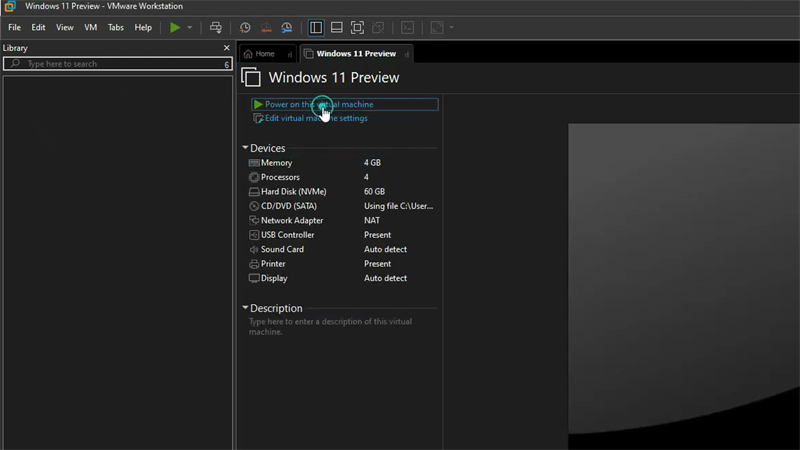Select the USB Controller row
Viewport: 800px width, 450px height.
click(341, 235)
